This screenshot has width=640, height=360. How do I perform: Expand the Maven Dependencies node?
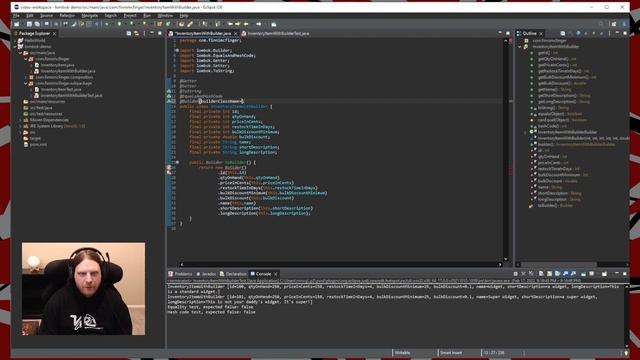20,120
